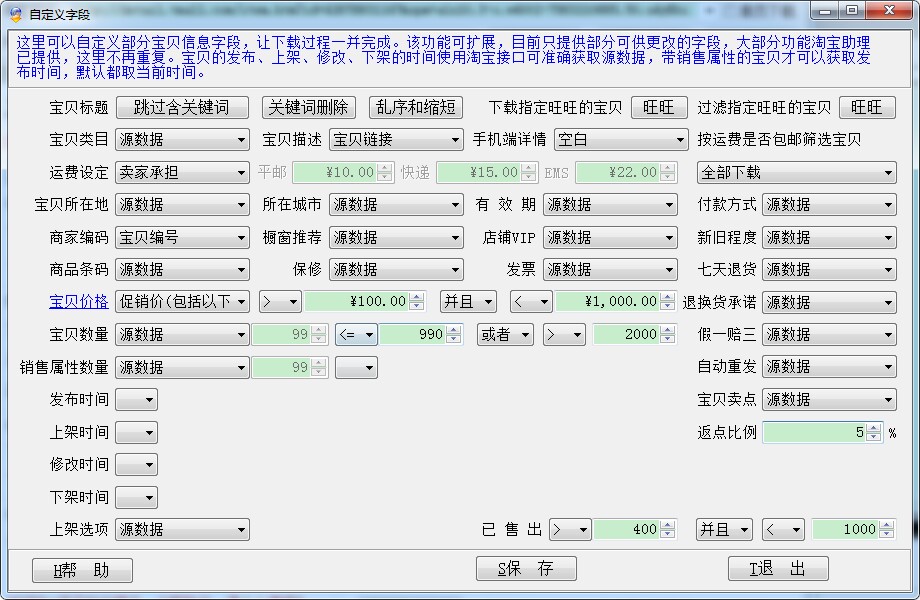Expand the 宝贝类目 dropdown
Screen dimensions: 920x600
[x=182, y=140]
